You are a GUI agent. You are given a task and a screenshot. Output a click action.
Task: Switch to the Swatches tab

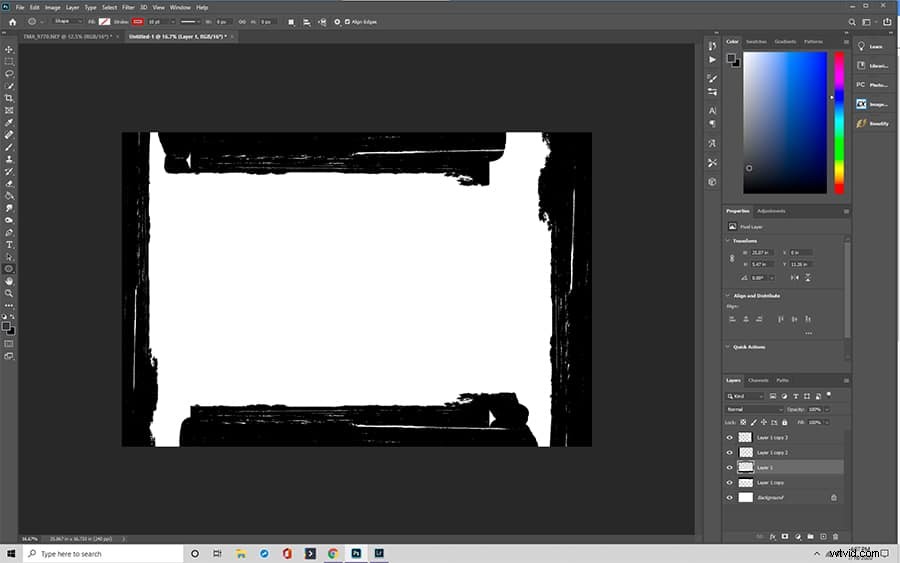click(756, 41)
